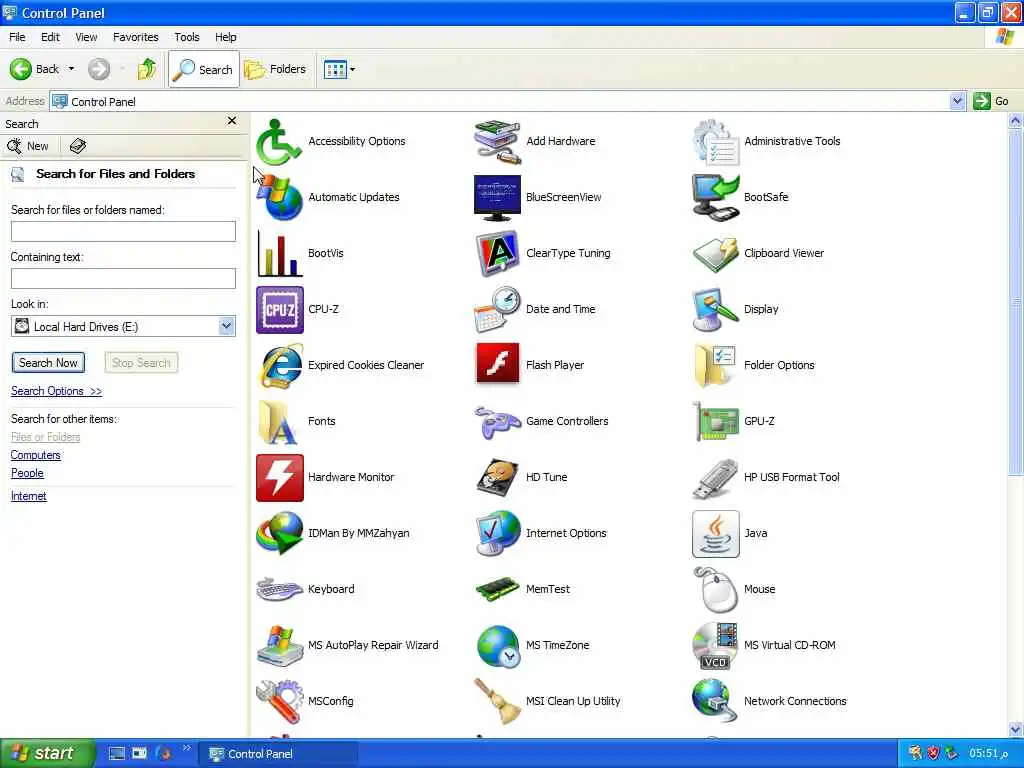1024x768 pixels.
Task: Toggle the Search toolbar button
Action: (x=204, y=69)
